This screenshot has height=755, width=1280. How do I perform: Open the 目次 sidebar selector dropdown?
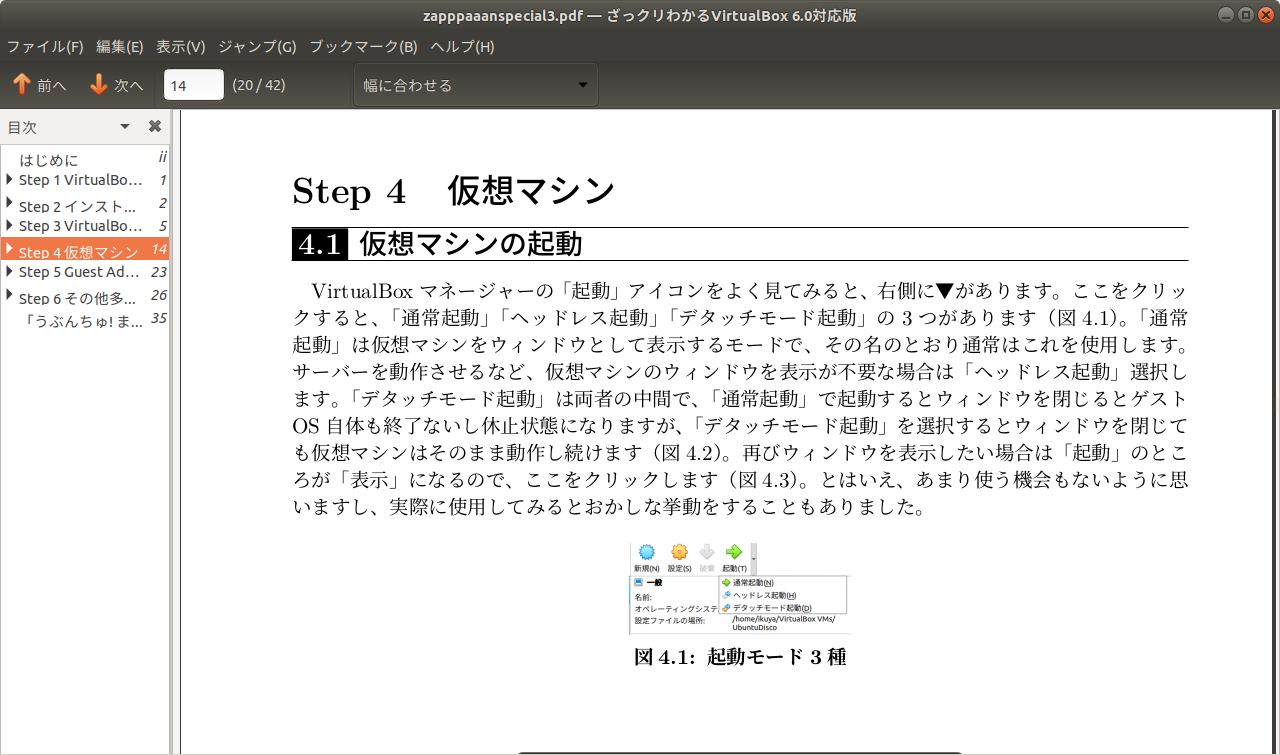point(125,127)
